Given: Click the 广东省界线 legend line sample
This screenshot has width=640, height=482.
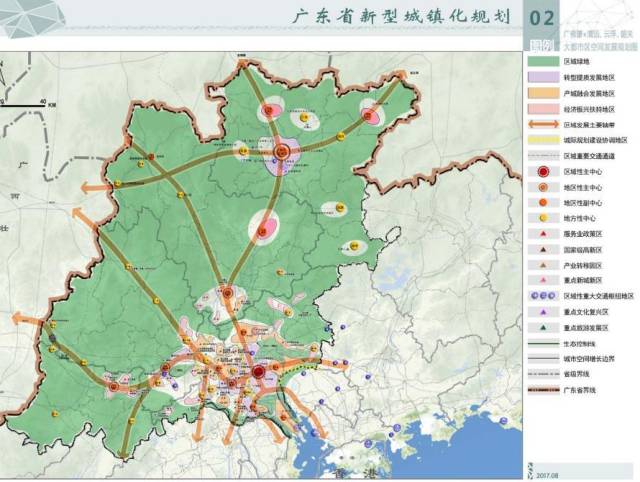Looking at the screenshot, I should coord(543,390).
